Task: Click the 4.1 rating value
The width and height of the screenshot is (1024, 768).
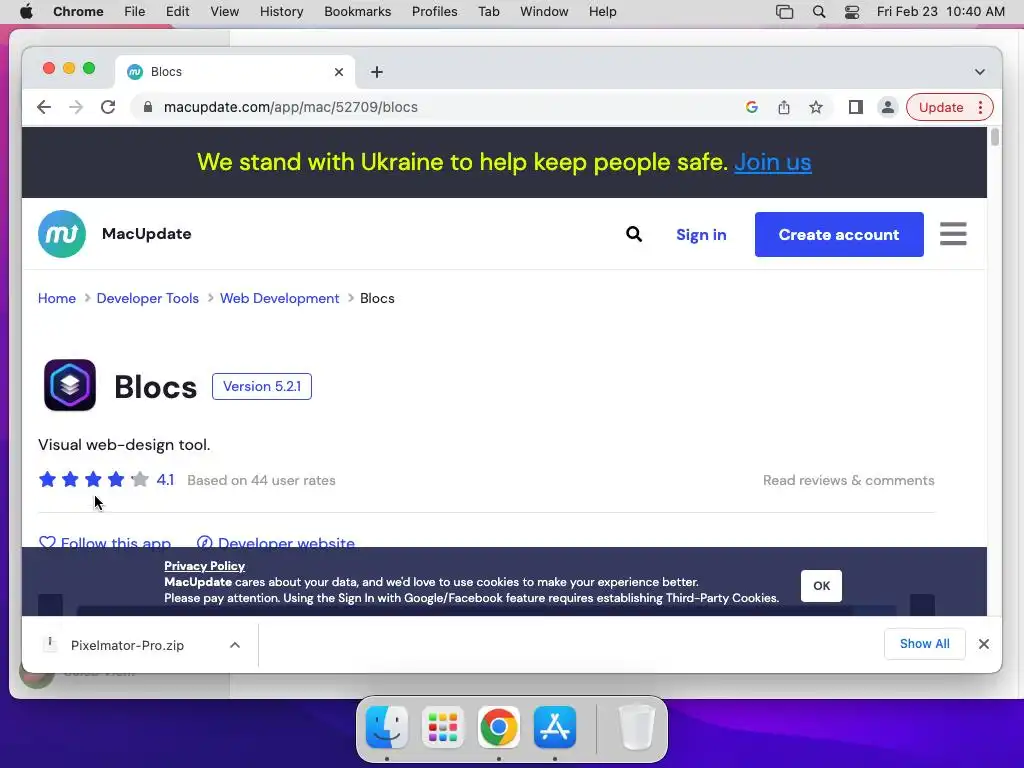Action: click(165, 480)
